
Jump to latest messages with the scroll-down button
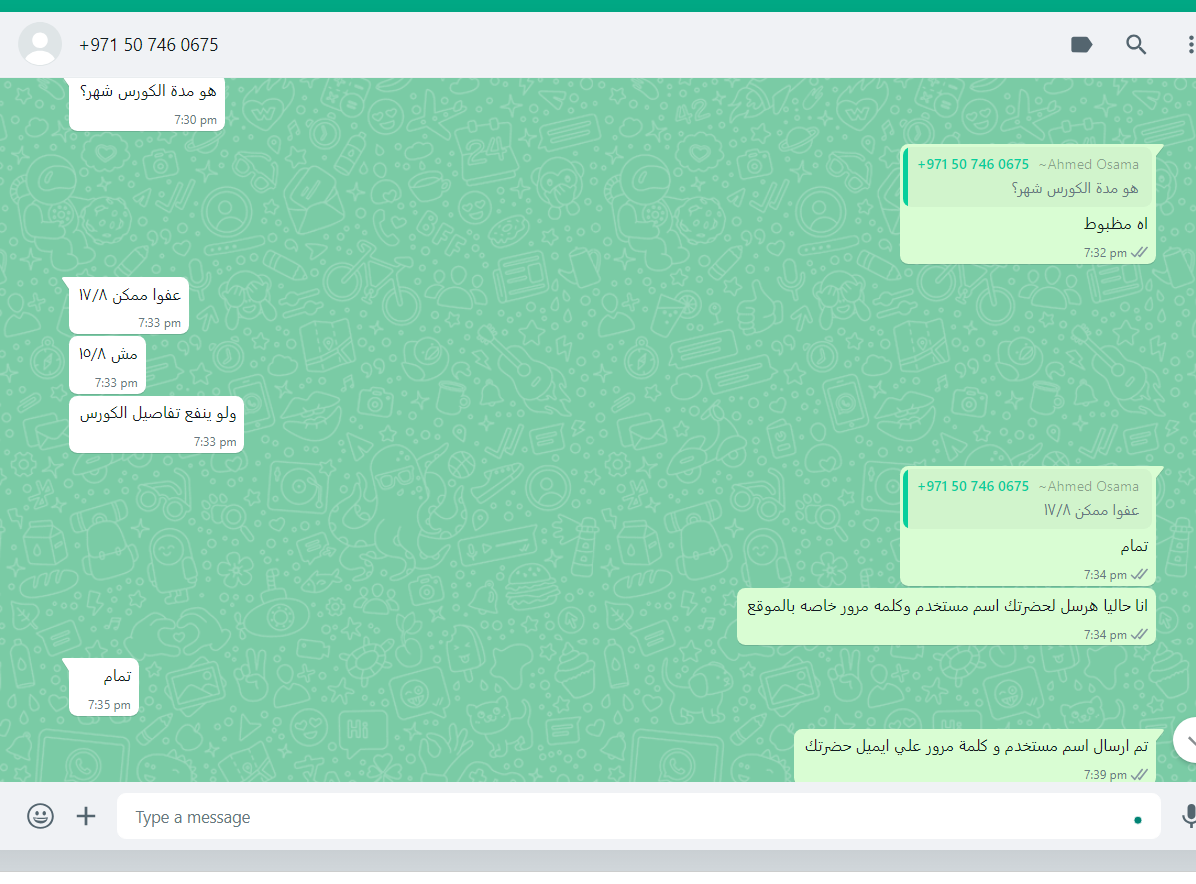(x=1187, y=740)
